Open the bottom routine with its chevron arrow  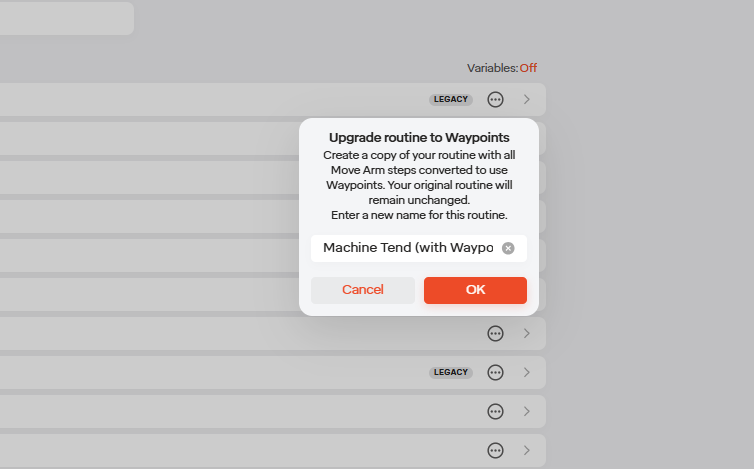[x=527, y=451]
